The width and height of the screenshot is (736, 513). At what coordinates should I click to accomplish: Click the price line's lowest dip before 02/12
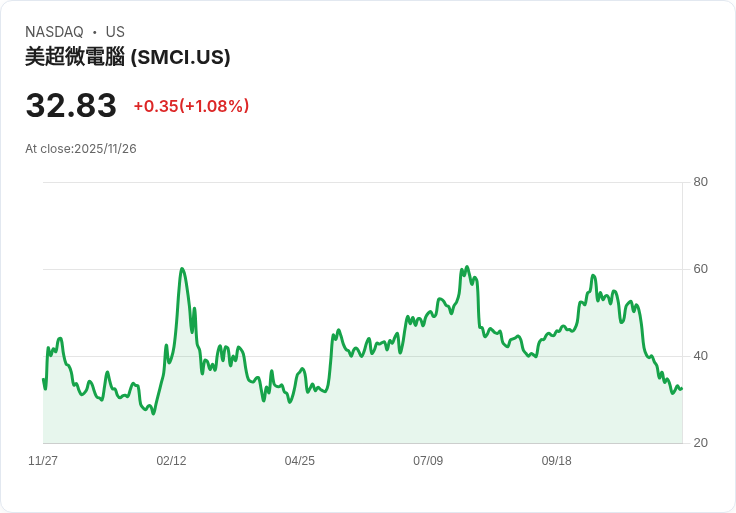[x=153, y=413]
